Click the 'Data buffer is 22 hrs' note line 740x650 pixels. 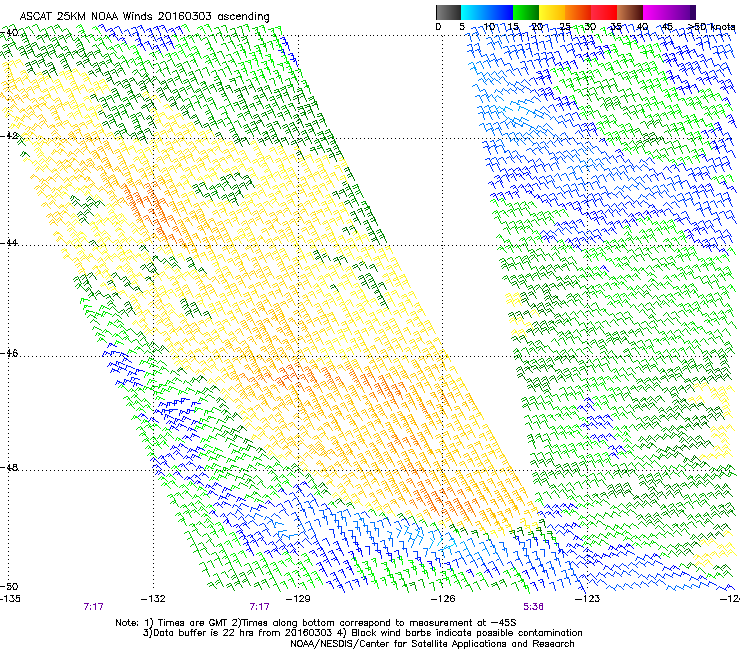point(362,633)
